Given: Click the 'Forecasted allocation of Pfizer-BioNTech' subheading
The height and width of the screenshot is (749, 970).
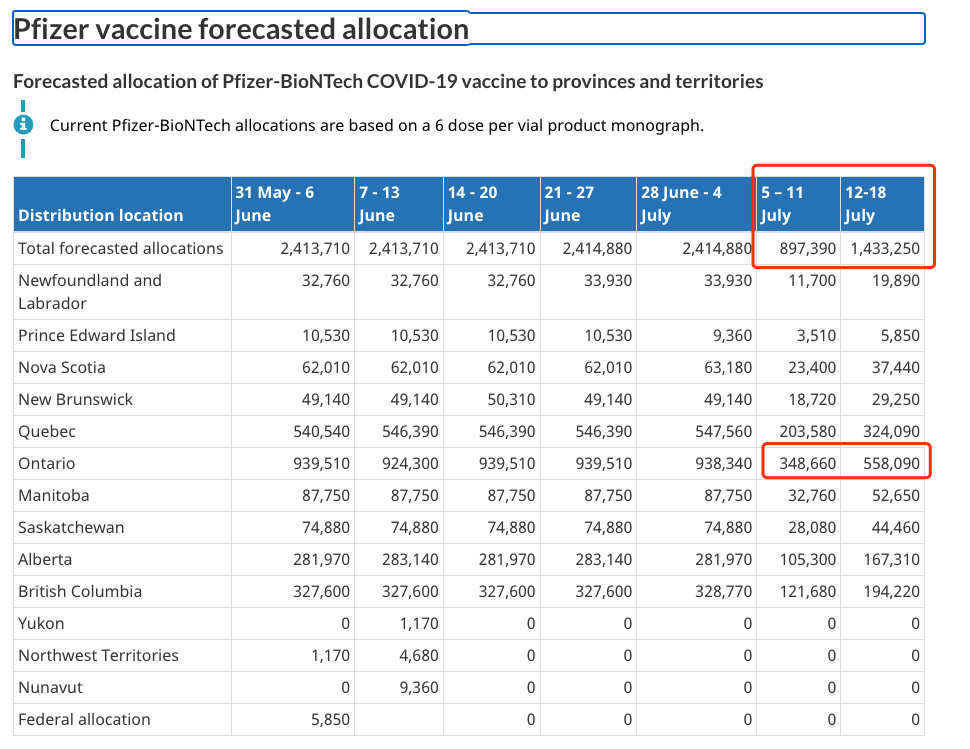Looking at the screenshot, I should [x=388, y=82].
